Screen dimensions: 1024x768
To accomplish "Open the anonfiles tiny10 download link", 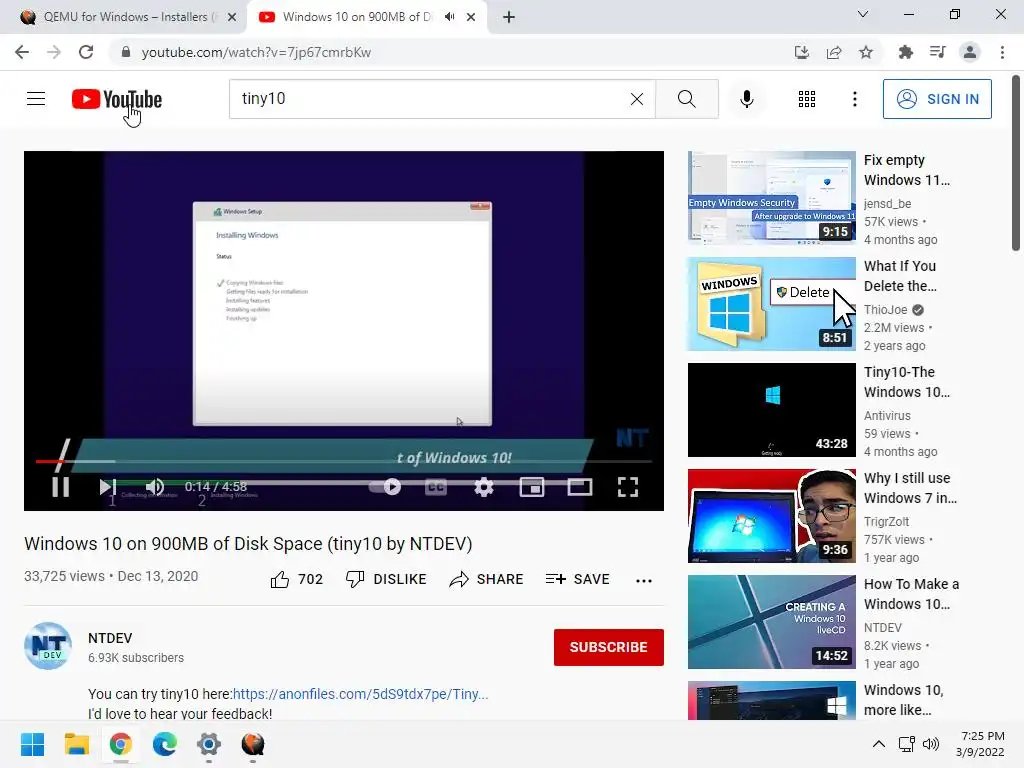I will (360, 694).
